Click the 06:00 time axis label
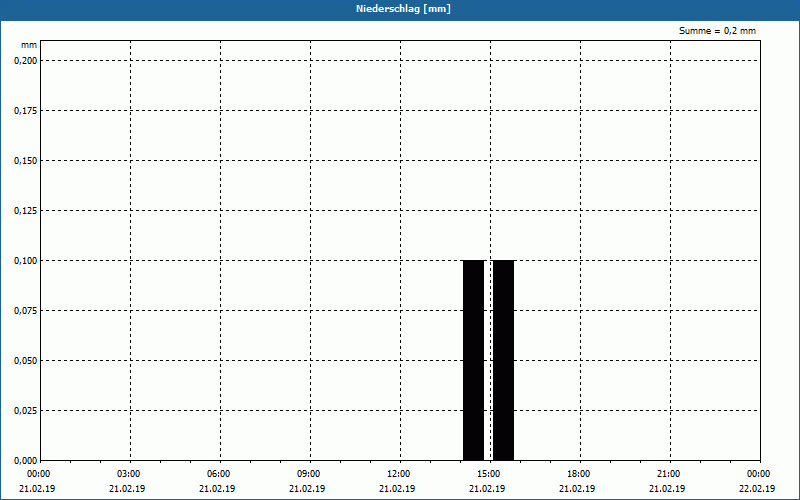This screenshot has height=500, width=800. (x=219, y=474)
